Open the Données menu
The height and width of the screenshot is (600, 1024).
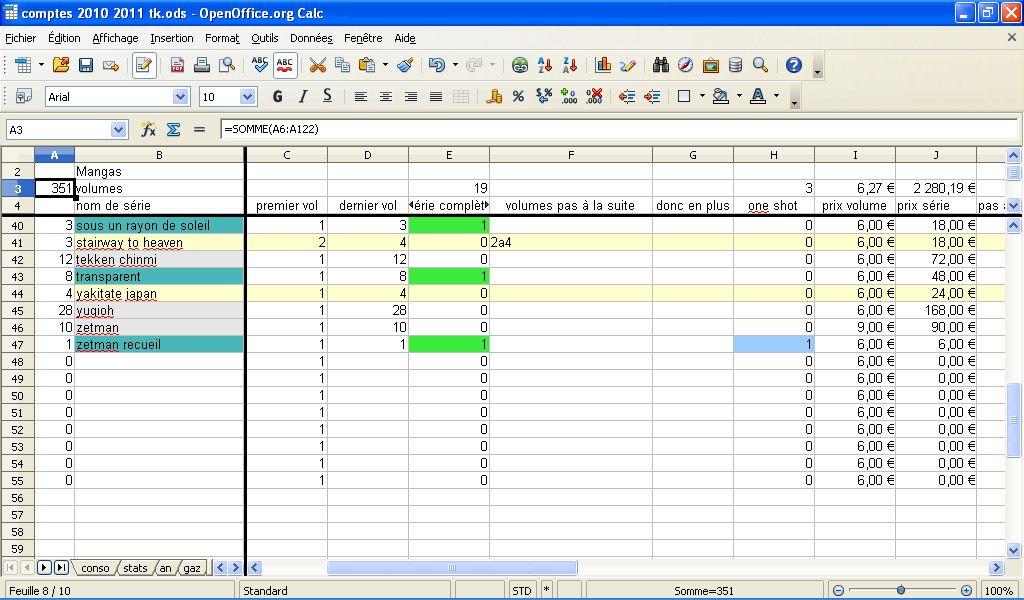pos(312,38)
